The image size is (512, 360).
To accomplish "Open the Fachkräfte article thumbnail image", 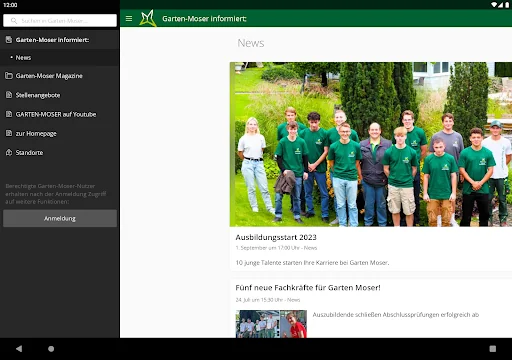I will (x=271, y=324).
